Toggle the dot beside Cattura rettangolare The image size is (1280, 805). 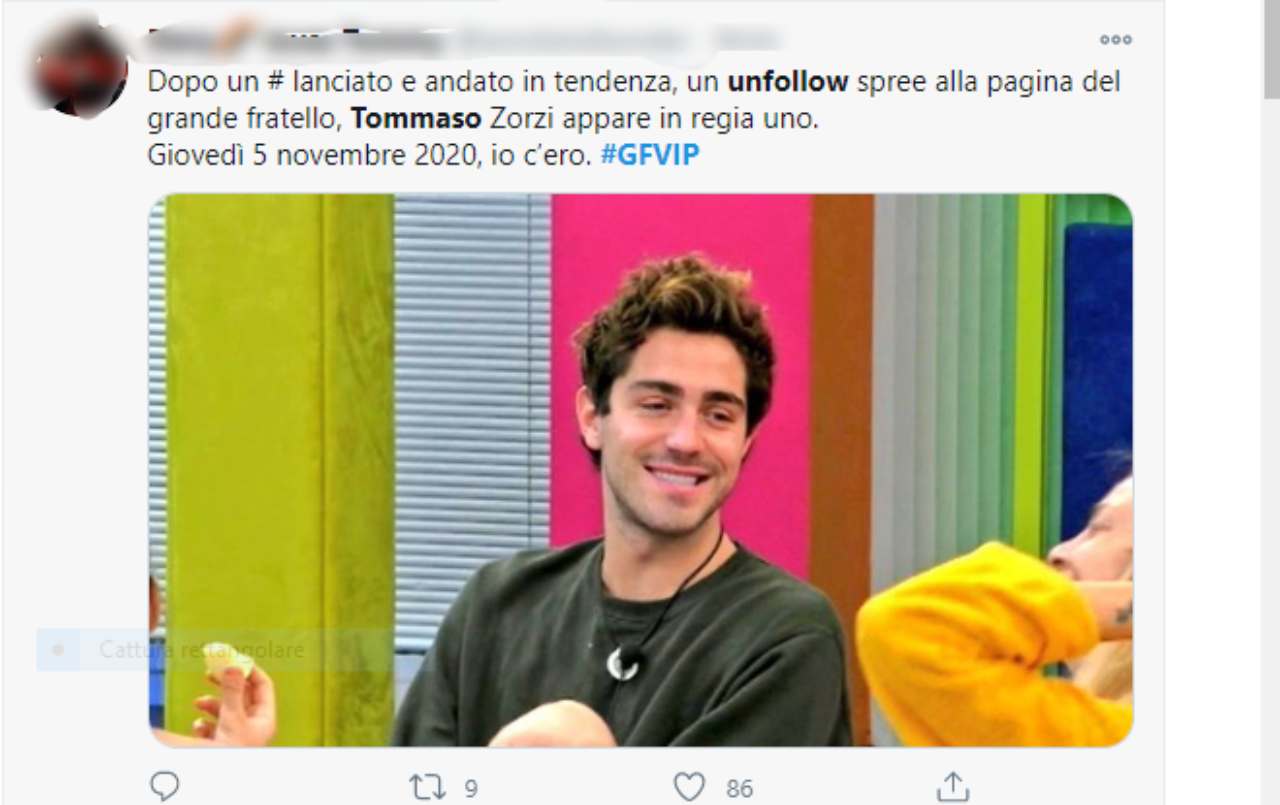tap(58, 650)
